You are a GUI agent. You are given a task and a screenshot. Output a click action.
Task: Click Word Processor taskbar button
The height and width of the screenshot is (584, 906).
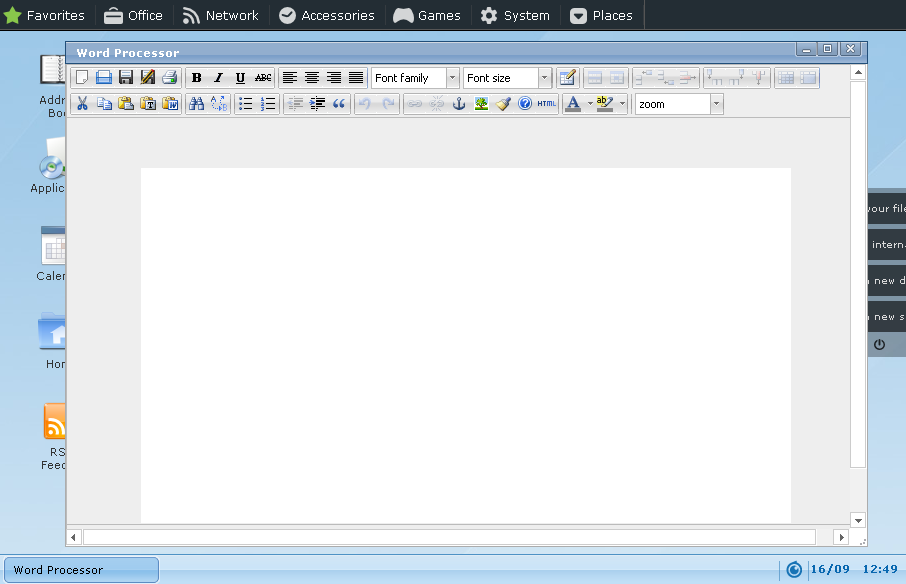pos(80,570)
